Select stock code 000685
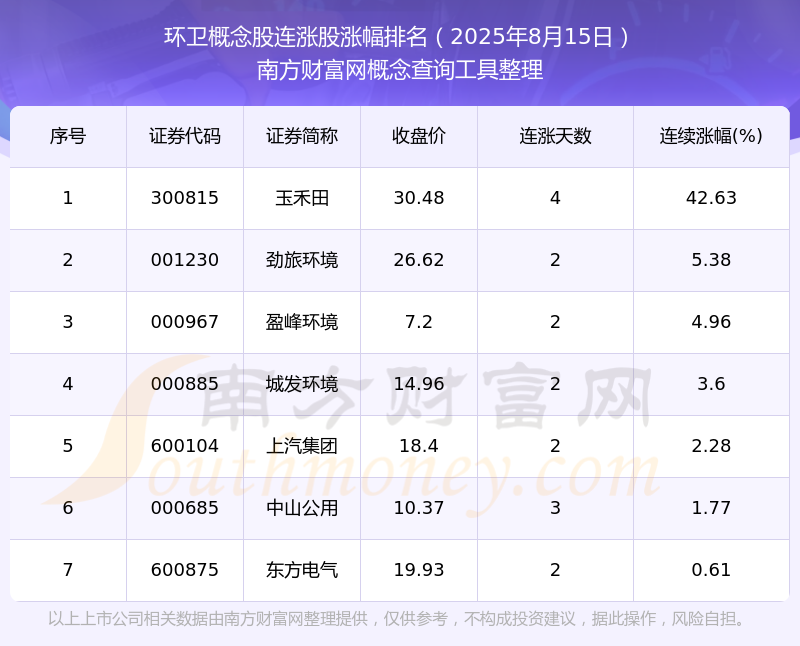This screenshot has height=646, width=800. [185, 508]
